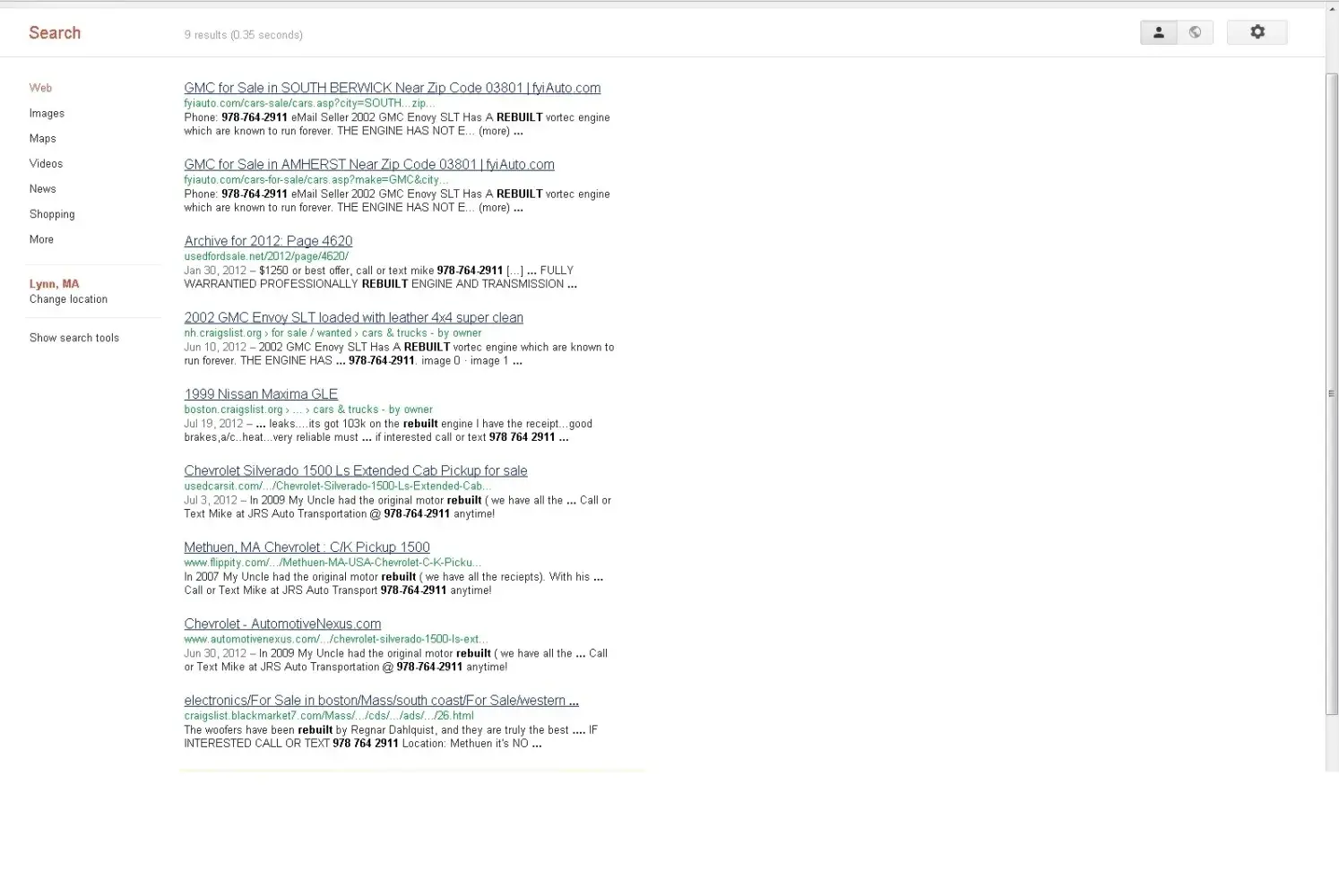Open GMC for Sale in SOUTH BERWICK result
The width and height of the screenshot is (1339, 896).
(x=393, y=88)
